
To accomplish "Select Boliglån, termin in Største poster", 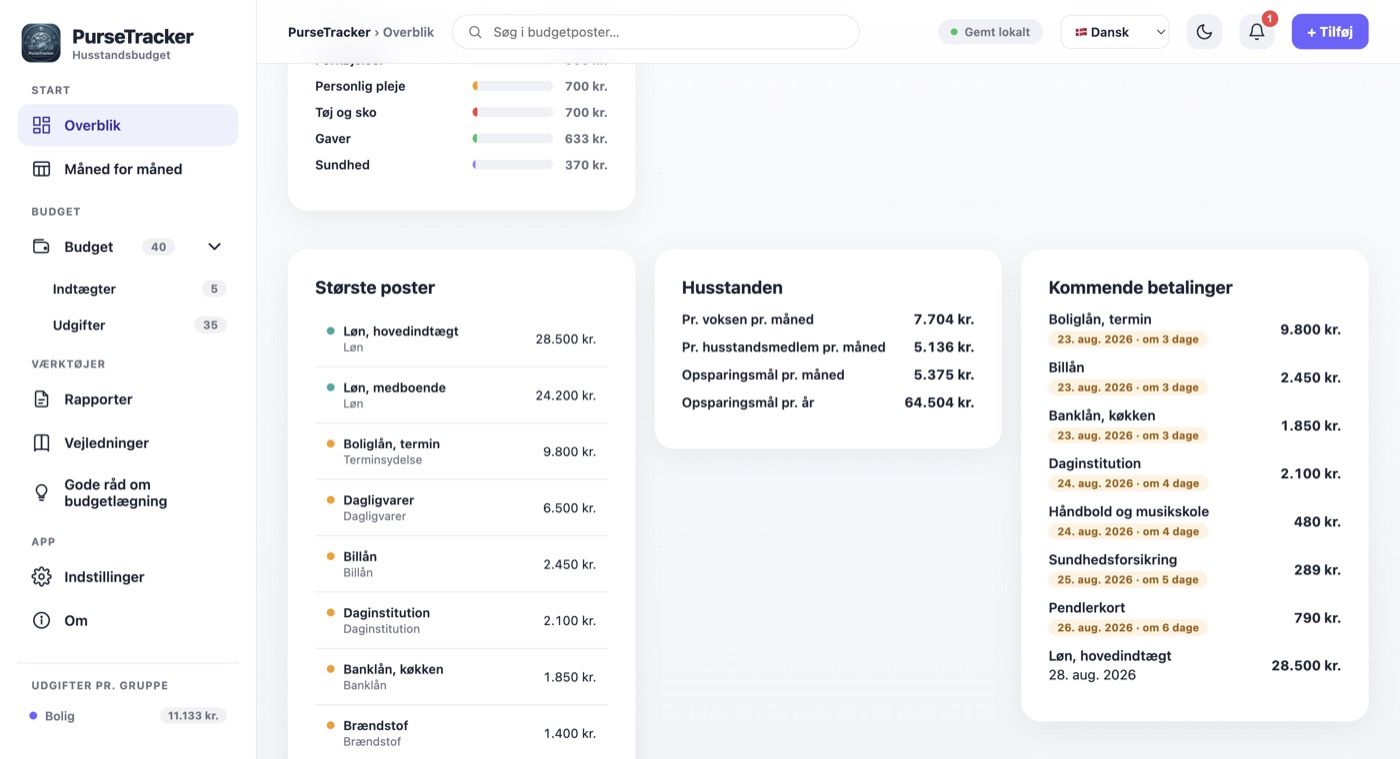I will (x=461, y=452).
